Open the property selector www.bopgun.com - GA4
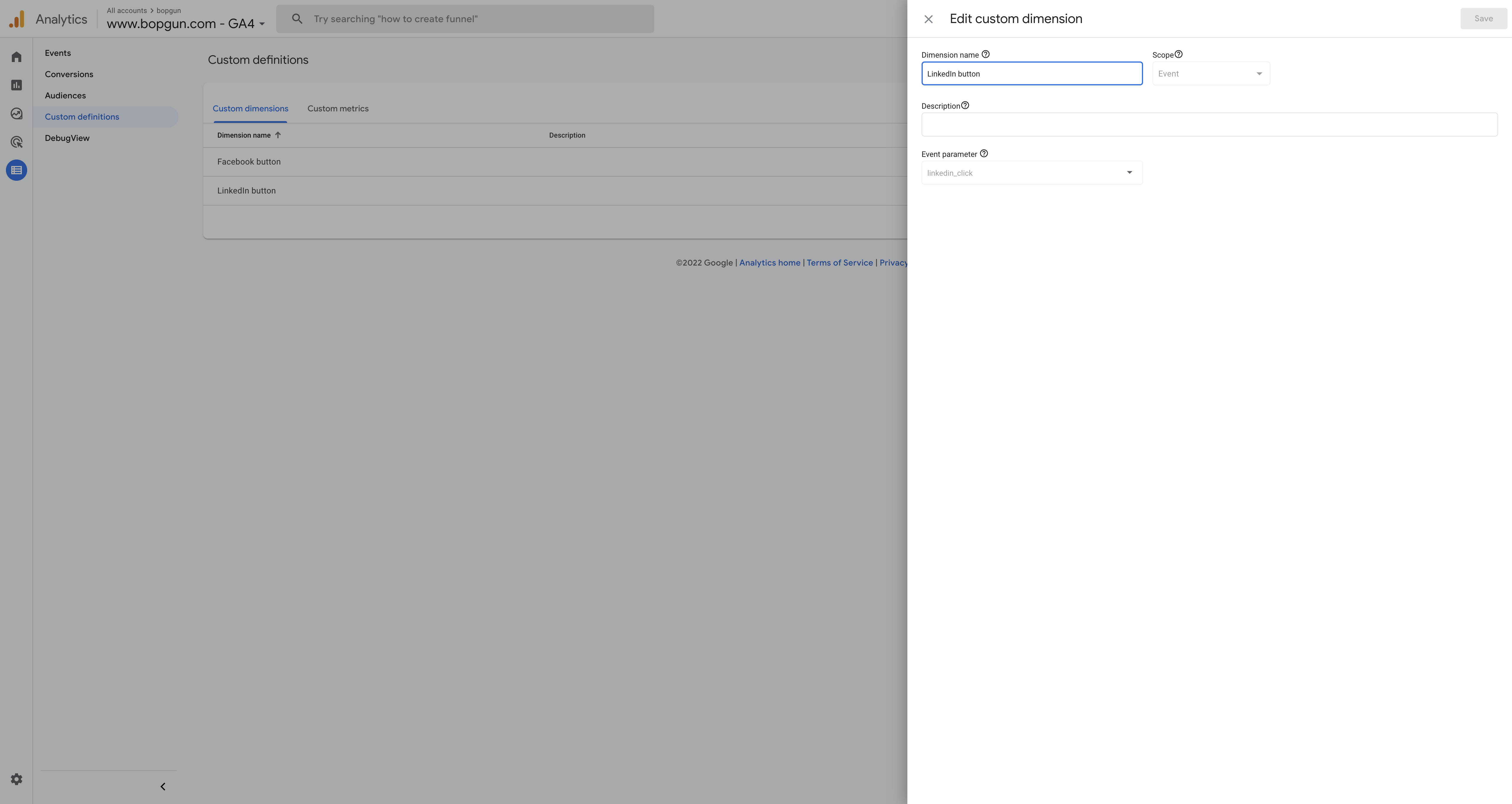Image resolution: width=1512 pixels, height=804 pixels. (185, 23)
